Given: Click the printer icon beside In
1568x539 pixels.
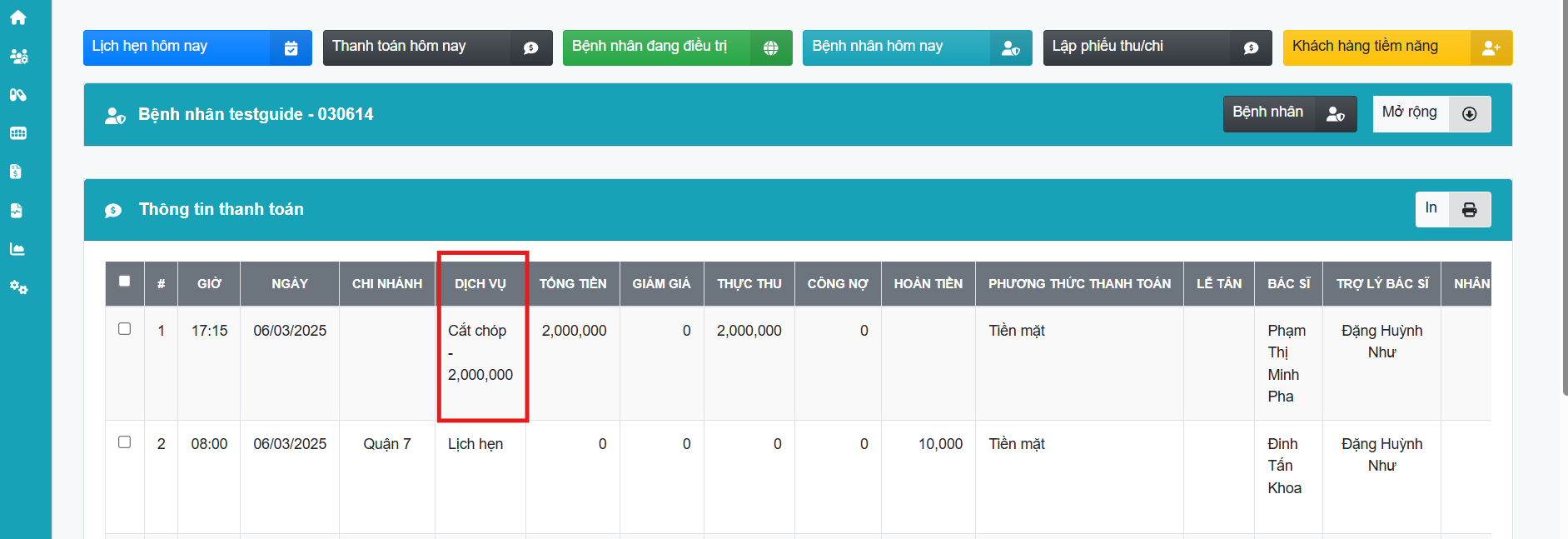Looking at the screenshot, I should pos(1469,210).
